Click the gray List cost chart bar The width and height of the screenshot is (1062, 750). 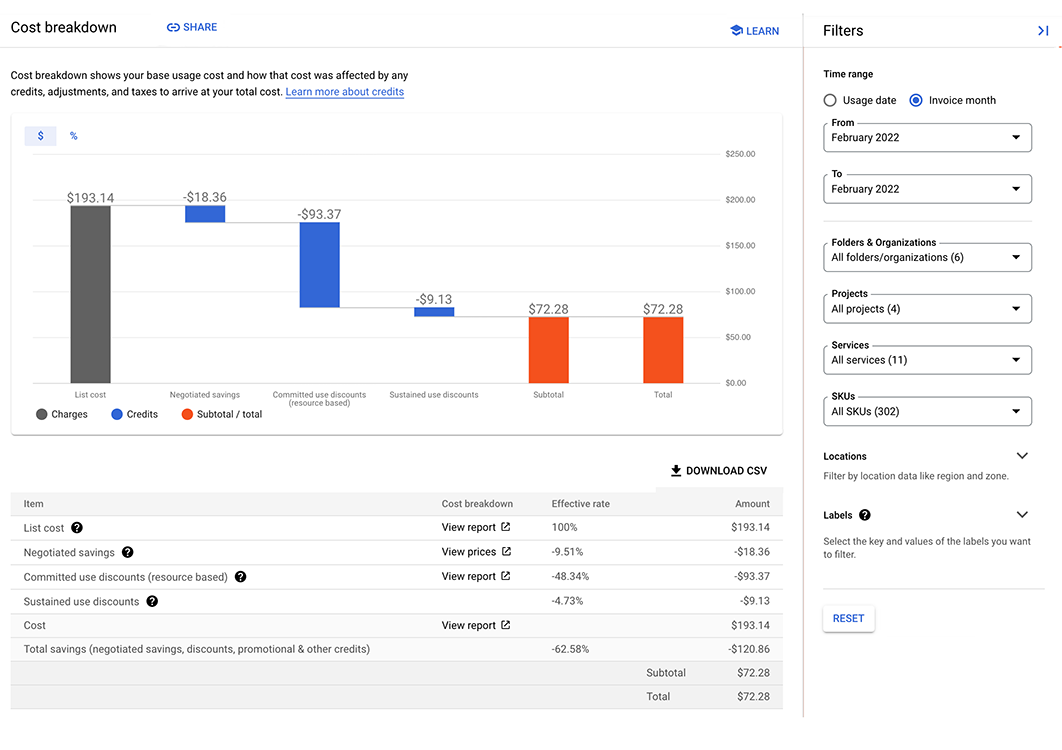click(x=90, y=295)
